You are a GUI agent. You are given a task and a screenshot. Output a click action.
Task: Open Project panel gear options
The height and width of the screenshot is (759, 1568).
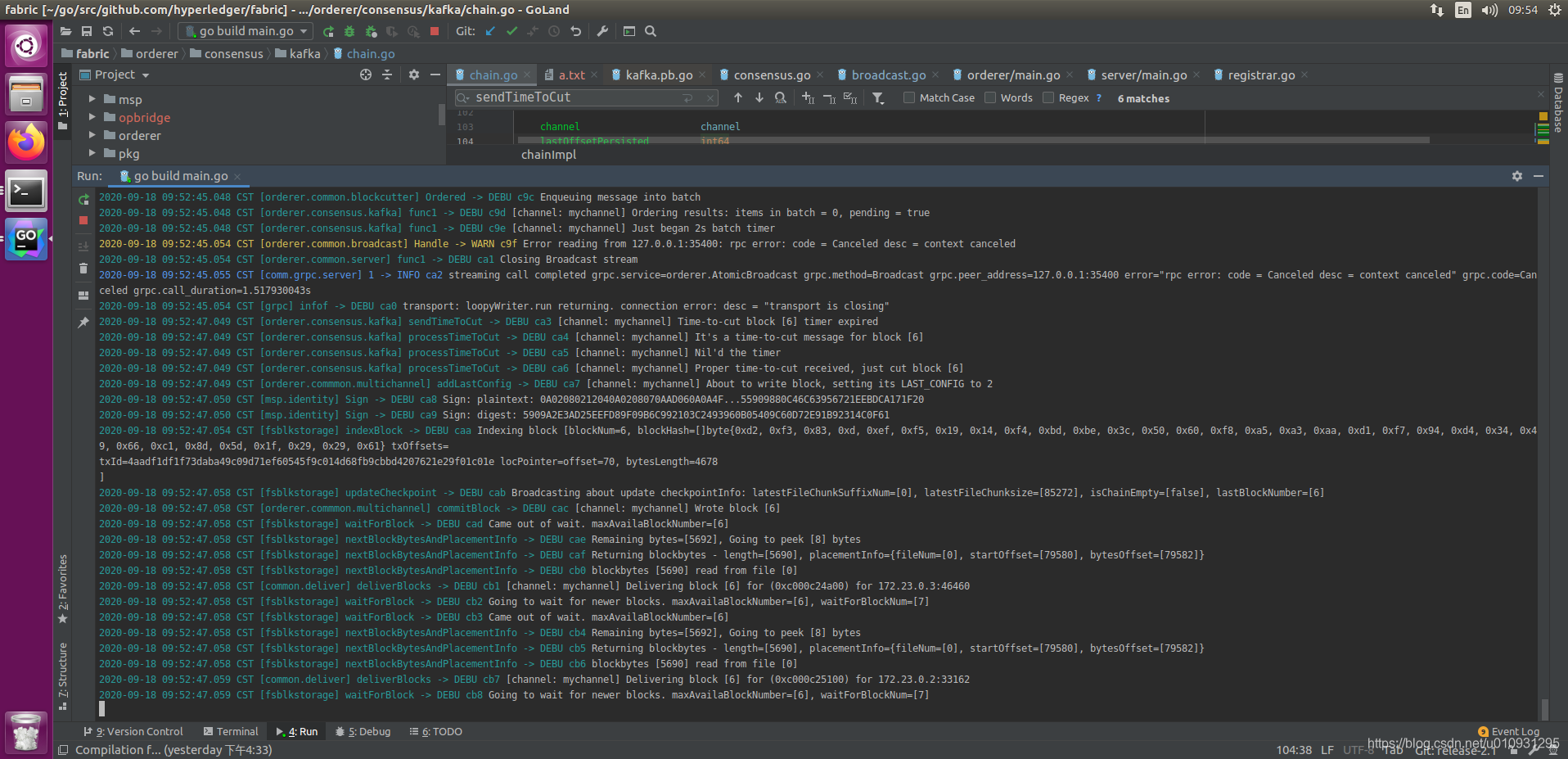[414, 75]
